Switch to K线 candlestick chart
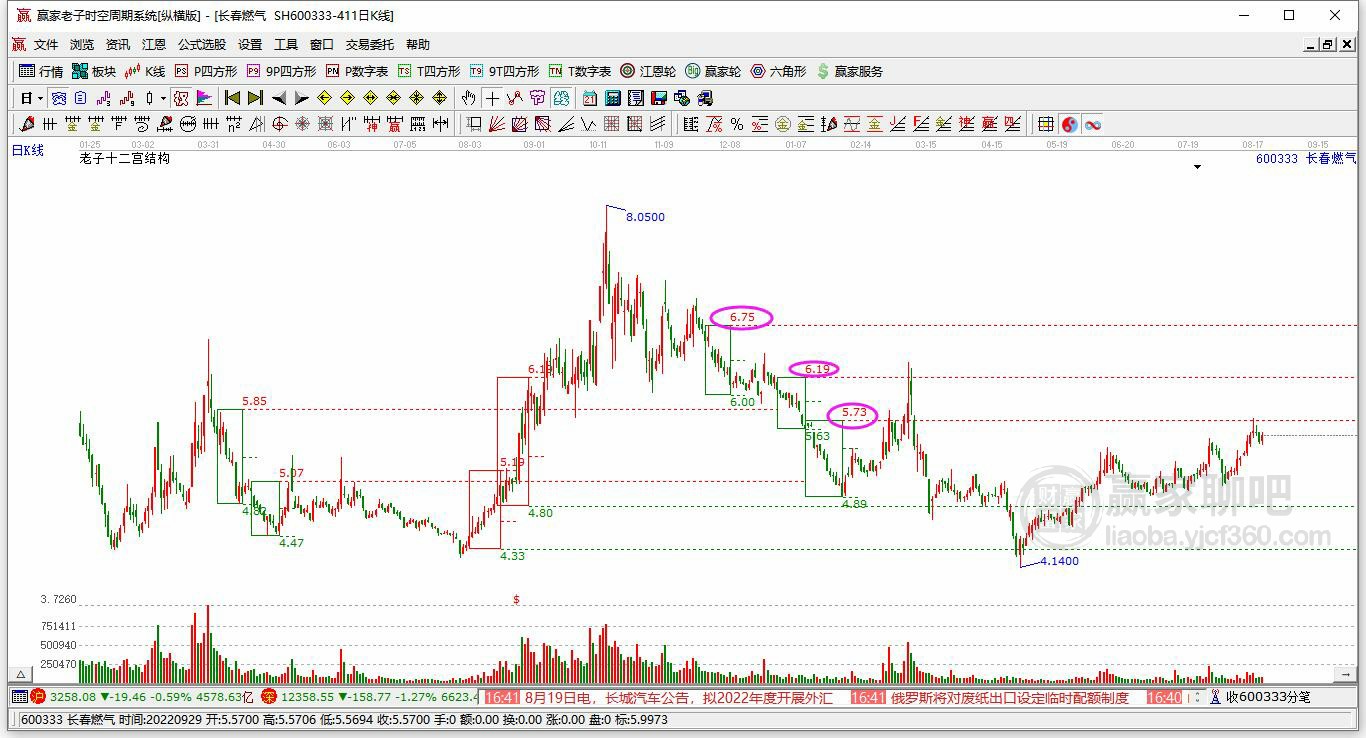The height and width of the screenshot is (738, 1366). pos(145,71)
